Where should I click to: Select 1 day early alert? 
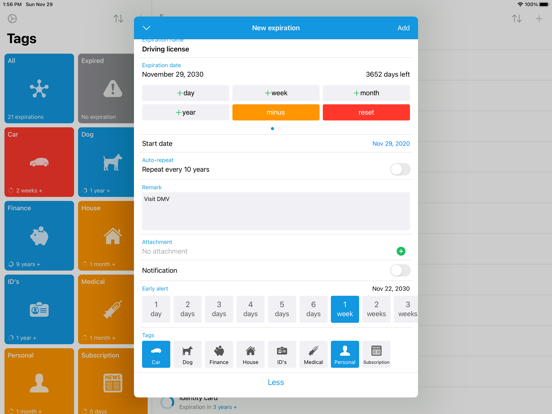[156, 309]
